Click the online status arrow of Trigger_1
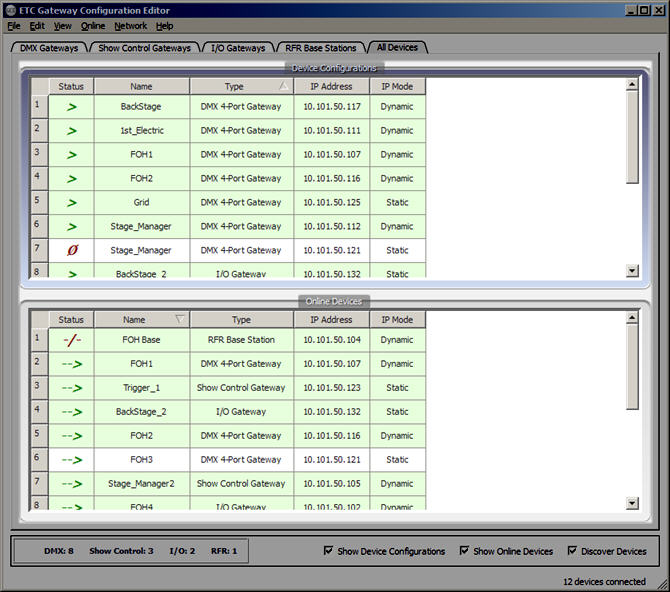670x592 pixels. tap(71, 388)
